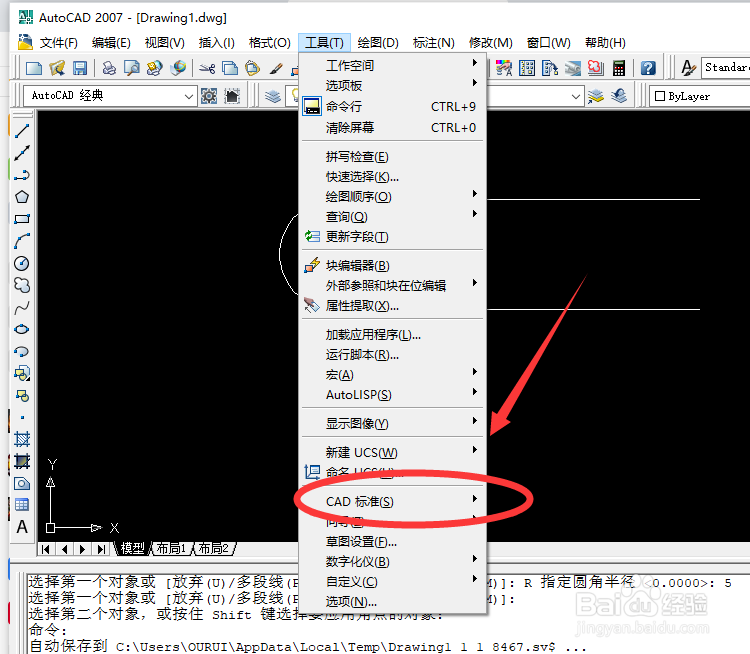Expand the 工作空间 submenu
The height and width of the screenshot is (654, 750).
tap(392, 66)
